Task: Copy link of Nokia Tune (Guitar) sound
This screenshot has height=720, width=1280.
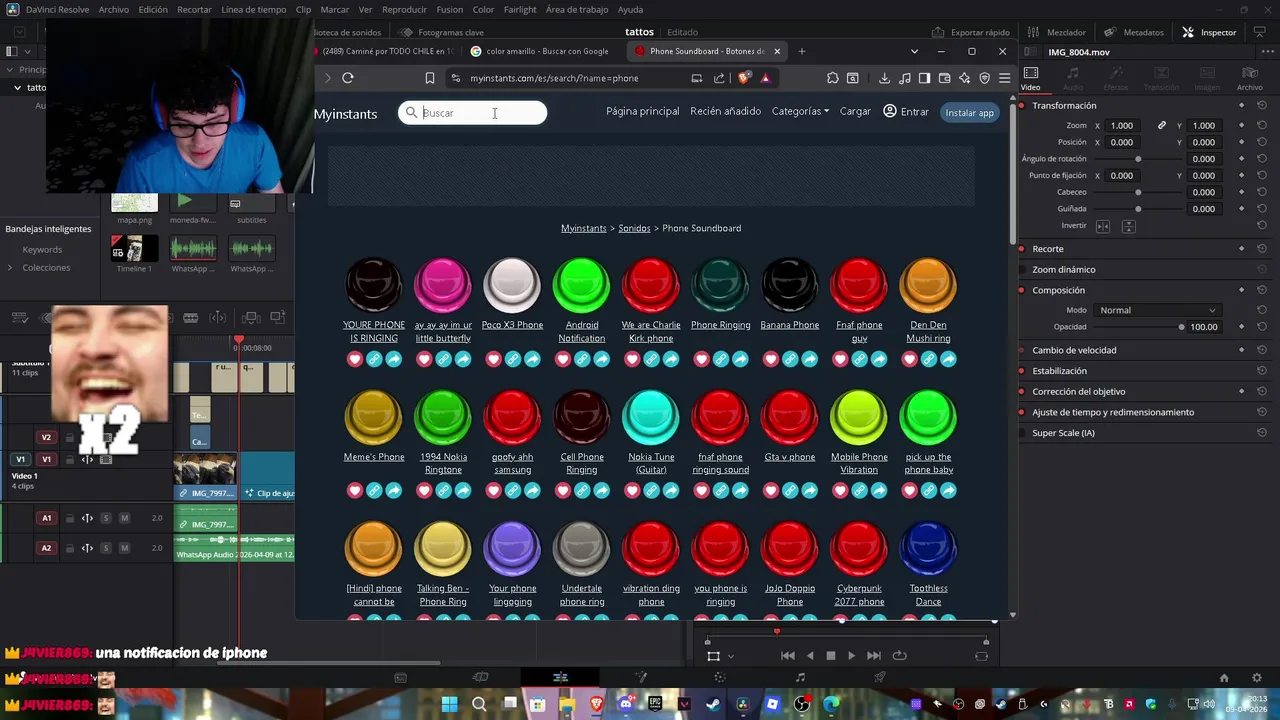Action: (651, 490)
